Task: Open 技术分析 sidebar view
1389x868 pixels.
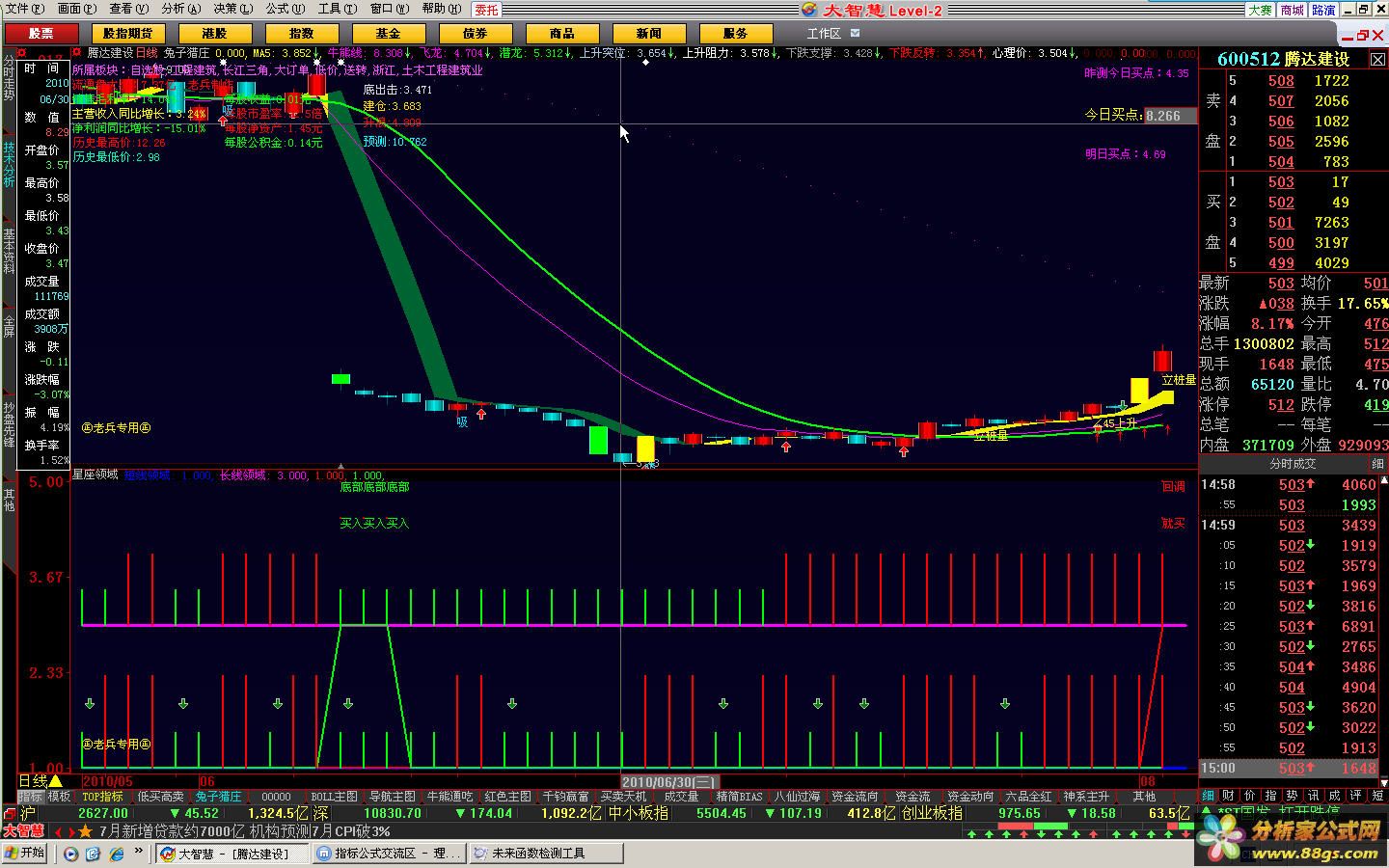Action: 9,164
